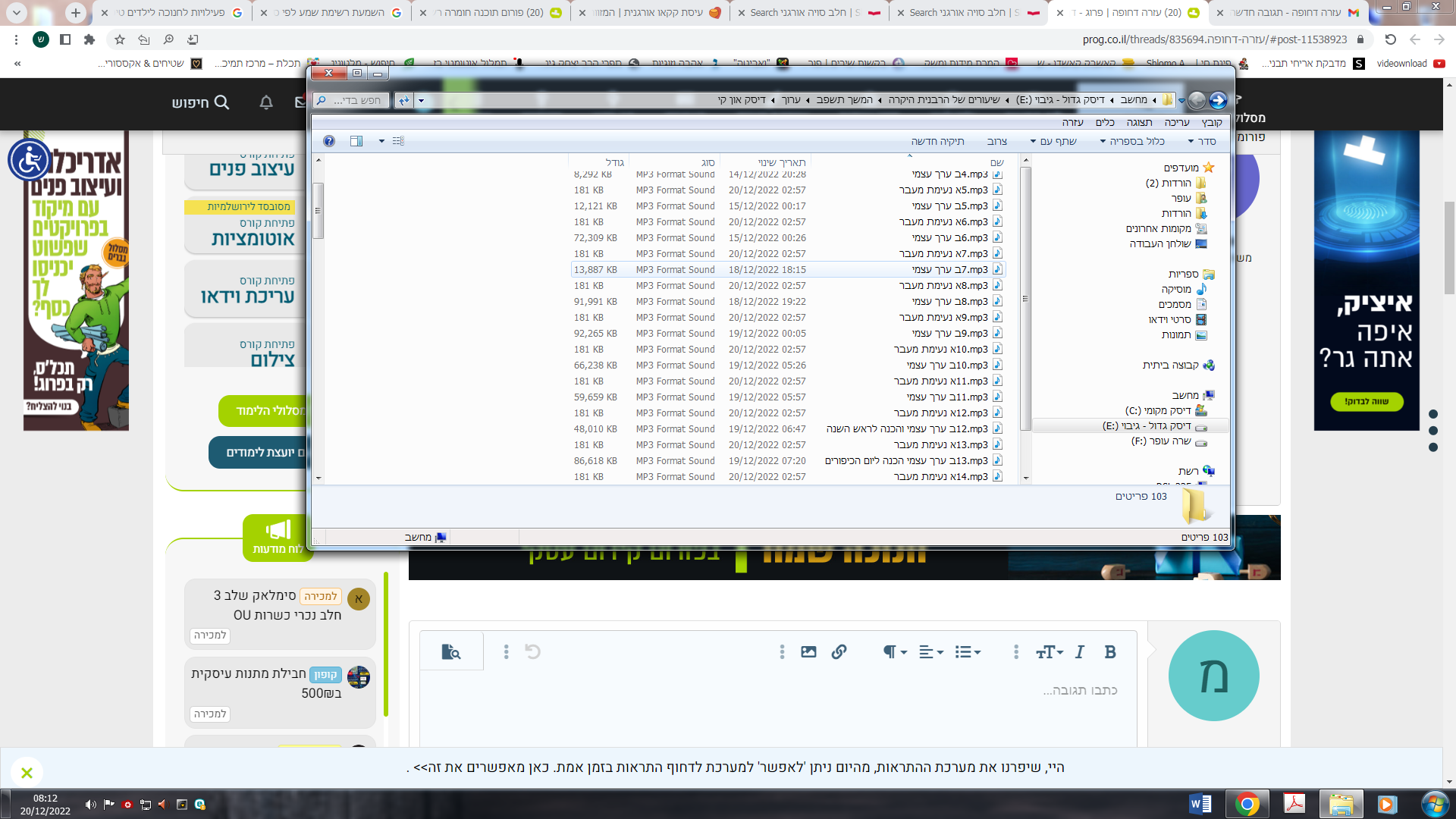The height and width of the screenshot is (819, 1456).
Task: Click the Explorer help question-mark icon
Action: point(328,141)
